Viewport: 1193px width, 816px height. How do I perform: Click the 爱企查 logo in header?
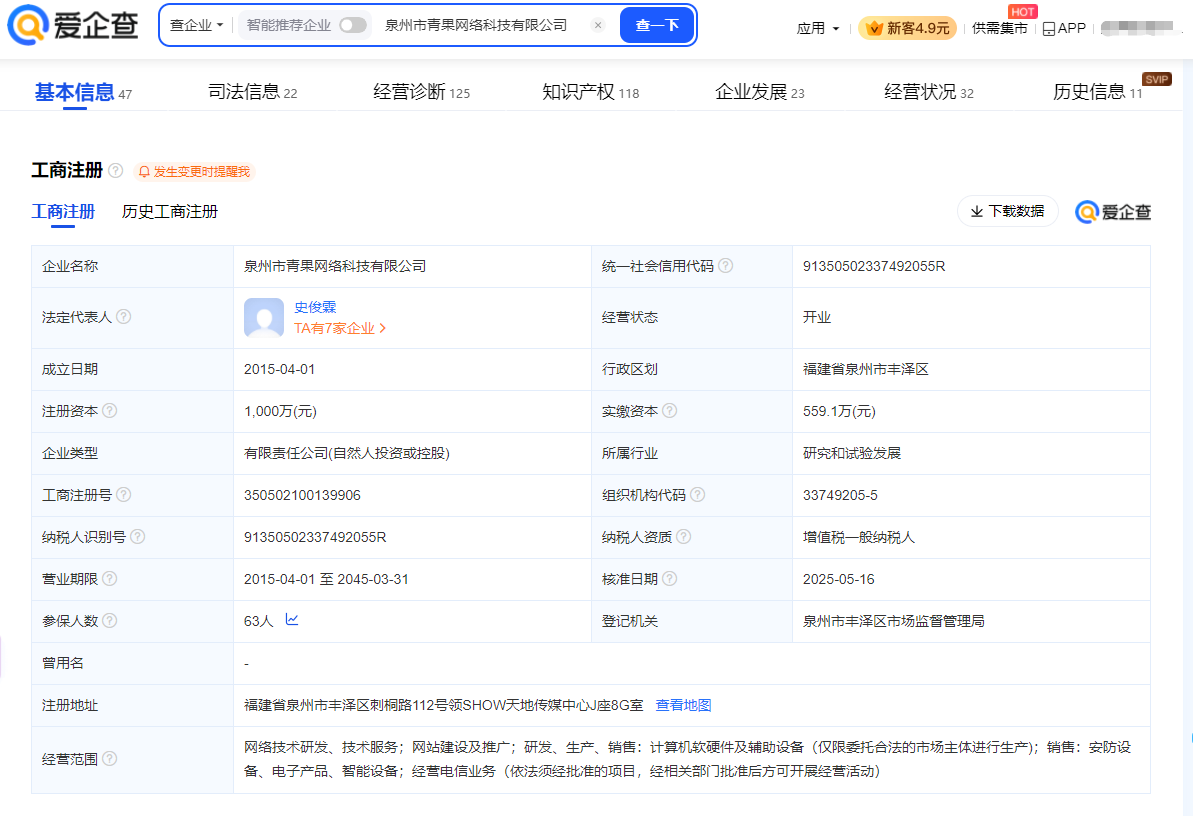(x=73, y=26)
